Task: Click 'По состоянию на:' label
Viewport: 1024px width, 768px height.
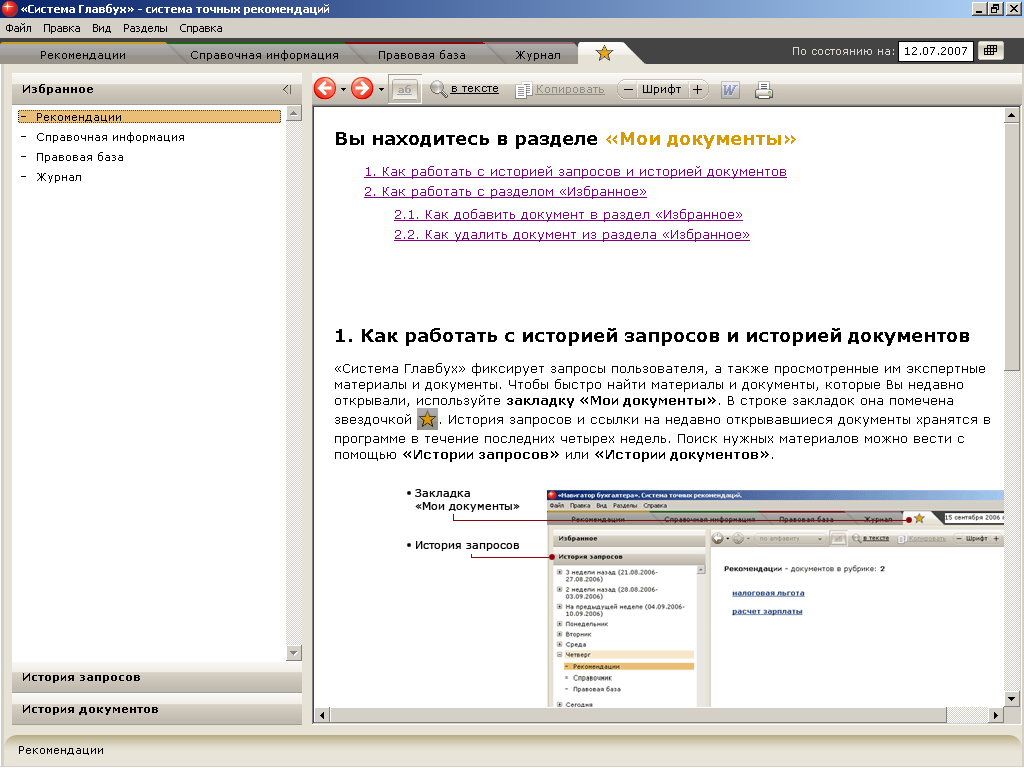Action: (843, 51)
